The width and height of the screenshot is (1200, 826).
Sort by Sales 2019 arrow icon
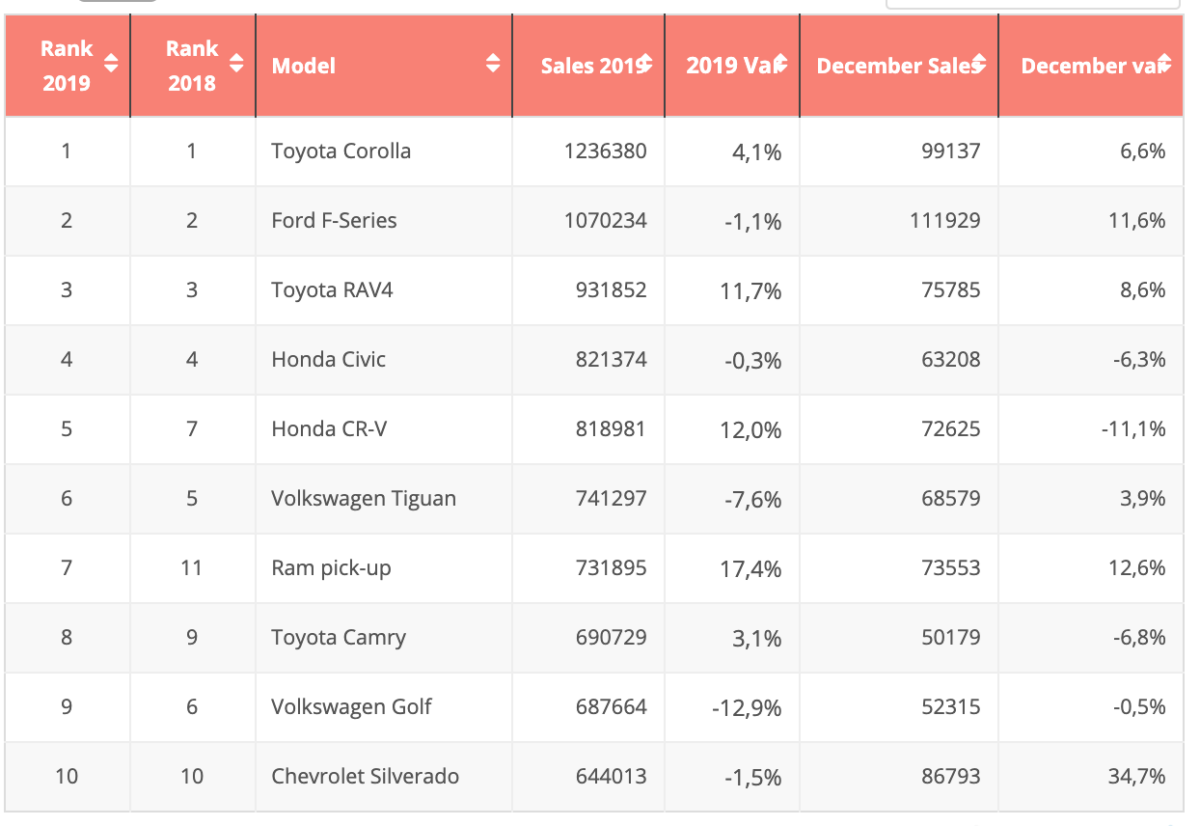pyautogui.click(x=646, y=64)
